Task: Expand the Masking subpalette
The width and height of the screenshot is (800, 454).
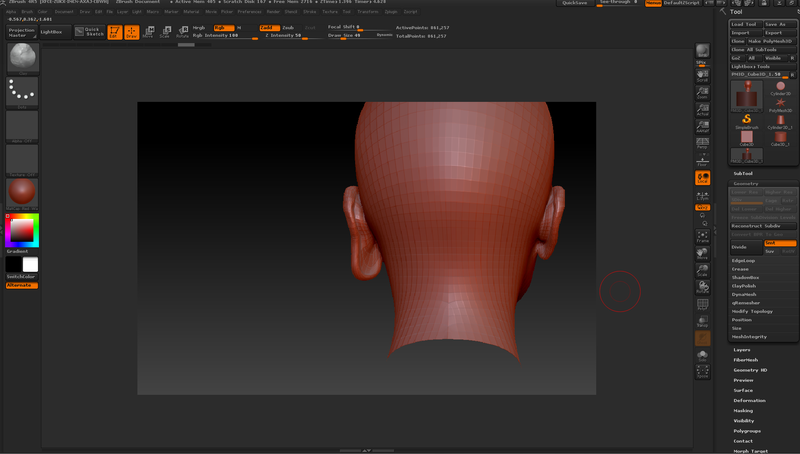Action: pos(743,410)
